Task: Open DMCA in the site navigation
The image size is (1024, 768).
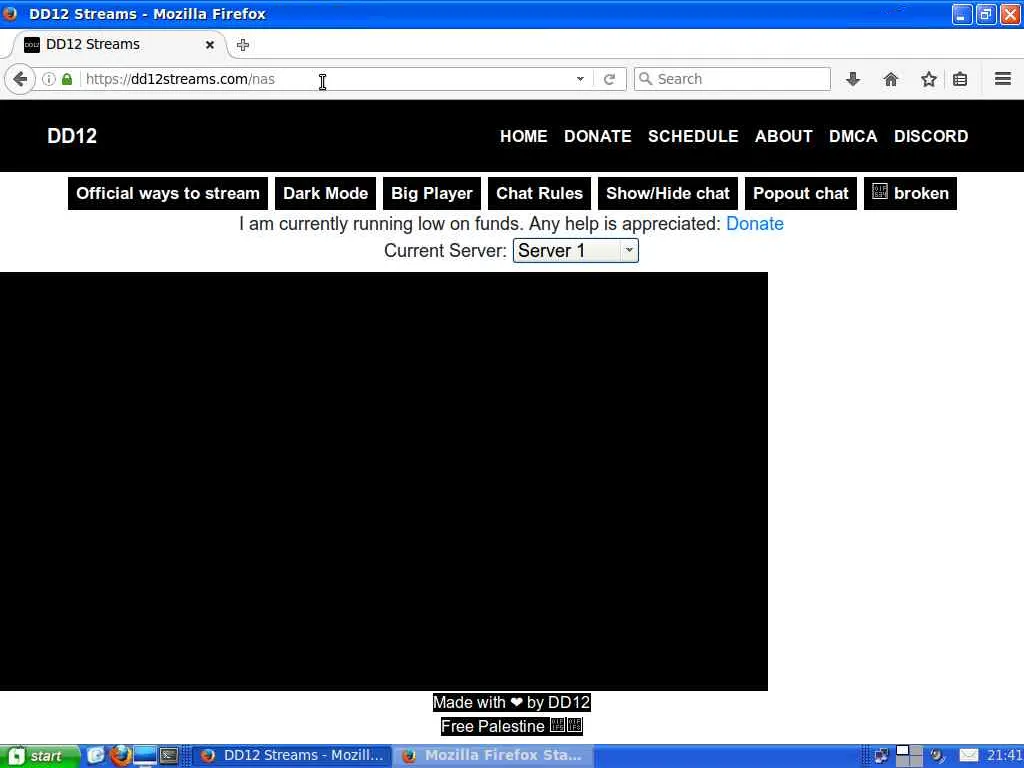Action: [x=853, y=136]
